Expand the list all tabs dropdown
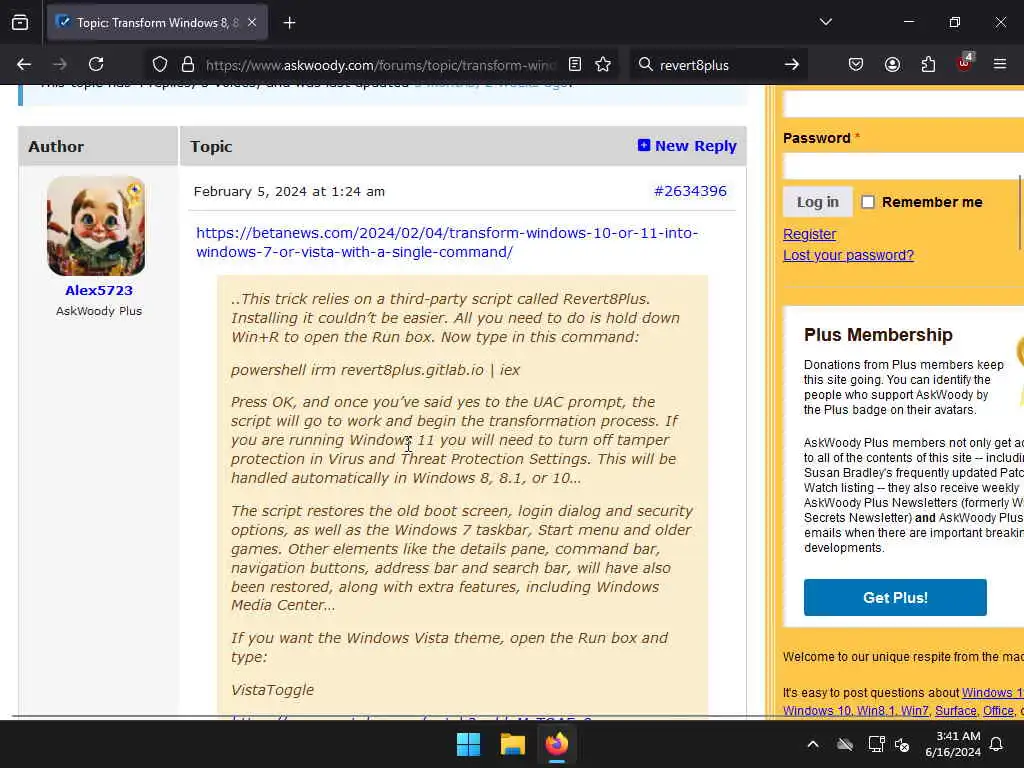1024x768 pixels. 825,22
